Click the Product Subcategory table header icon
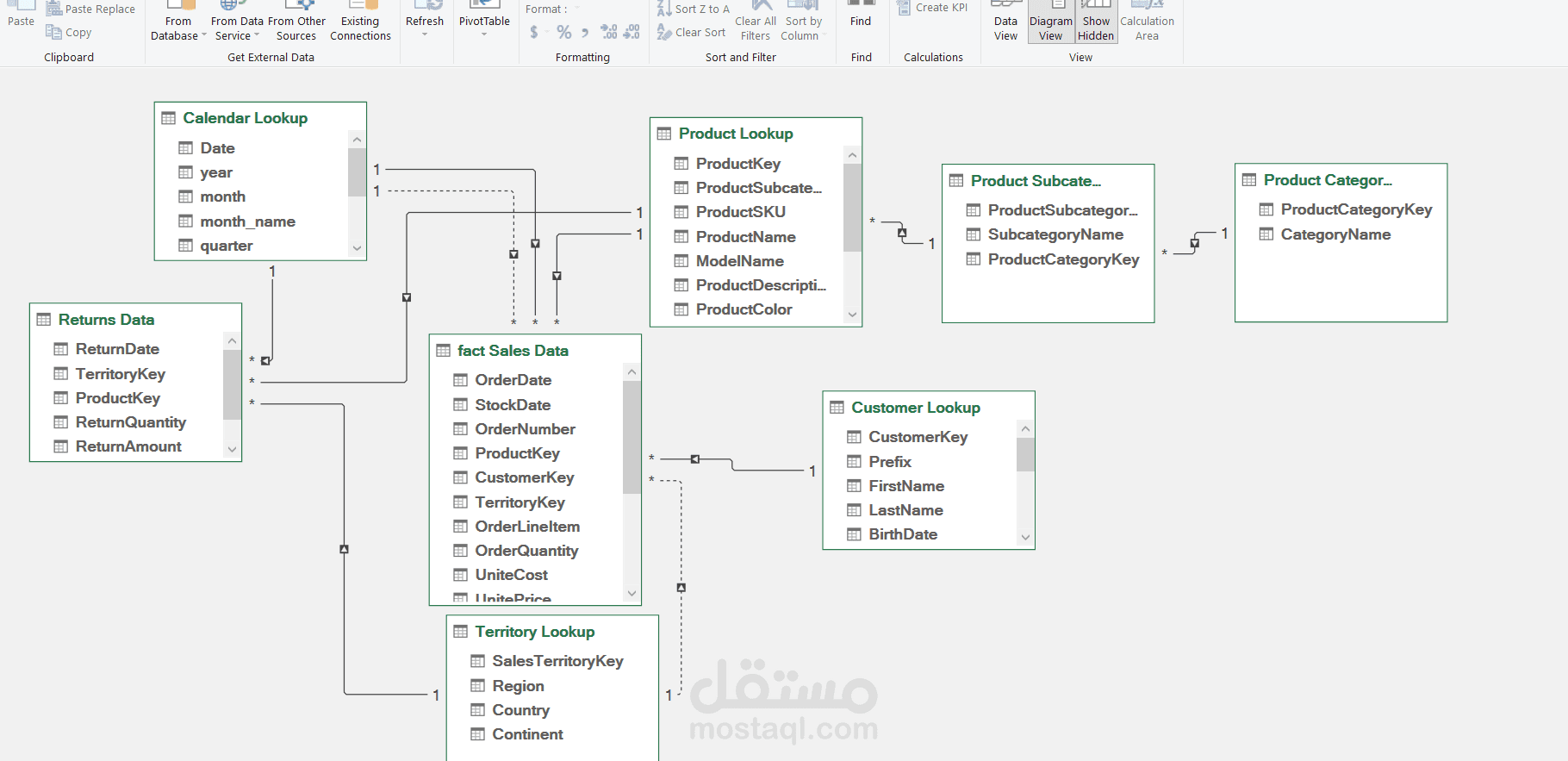Image resolution: width=1568 pixels, height=761 pixels. (x=956, y=181)
